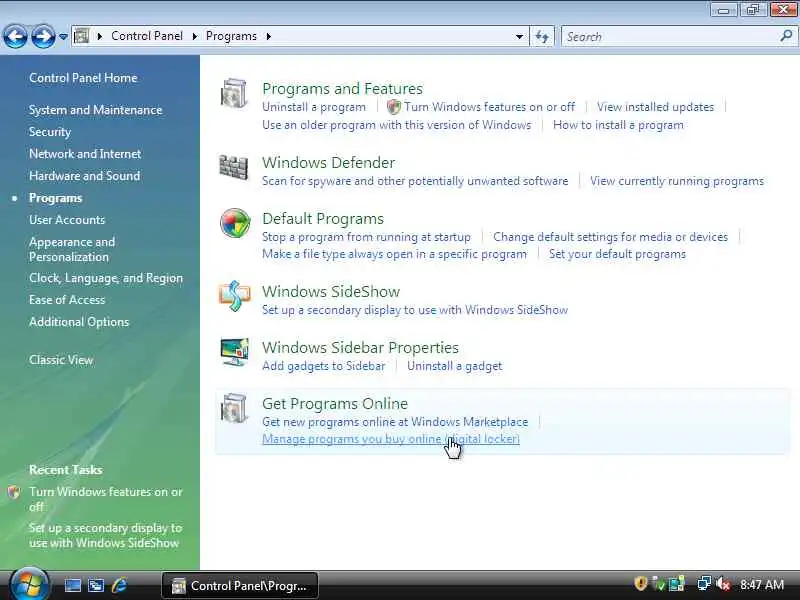Click Switch between windows quick launch icon
Screen dimensions: 800x600
click(x=95, y=586)
